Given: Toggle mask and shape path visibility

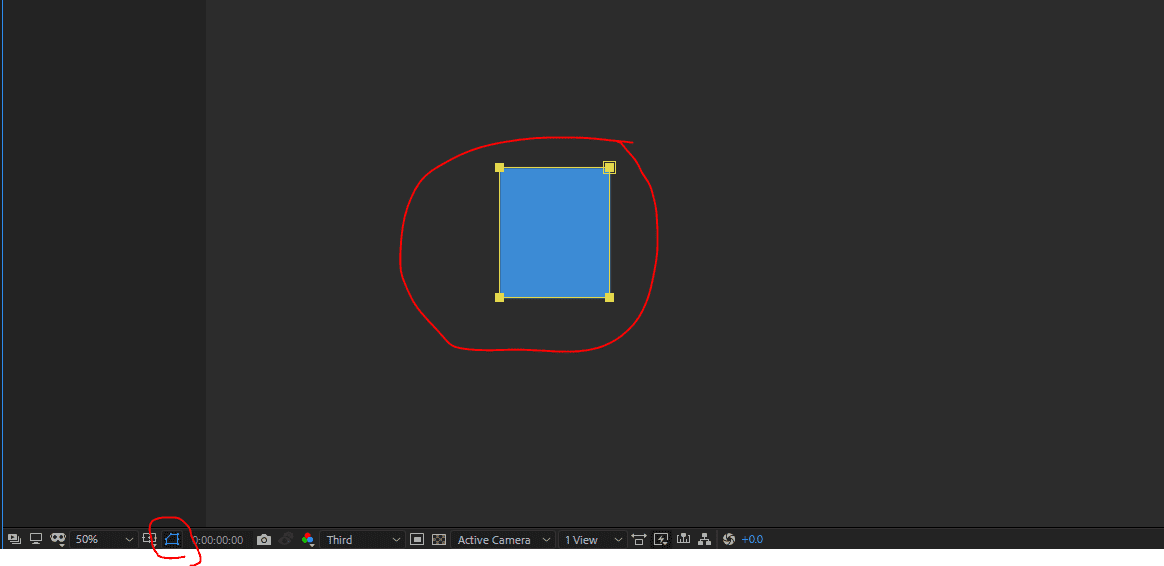Looking at the screenshot, I should [x=172, y=539].
